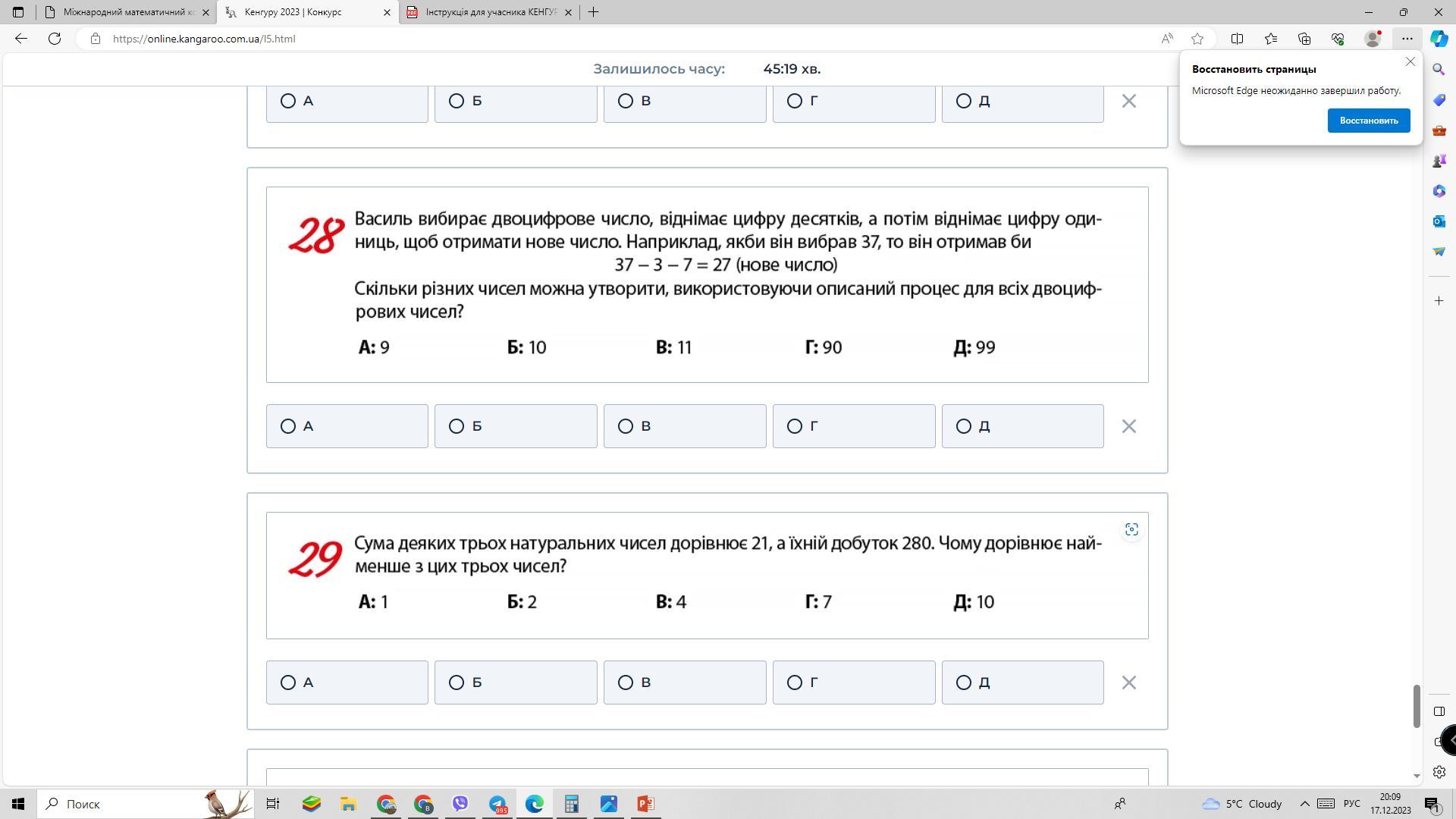Expand hidden system tray icons chevron
Viewport: 1456px width, 819px height.
click(x=1304, y=804)
